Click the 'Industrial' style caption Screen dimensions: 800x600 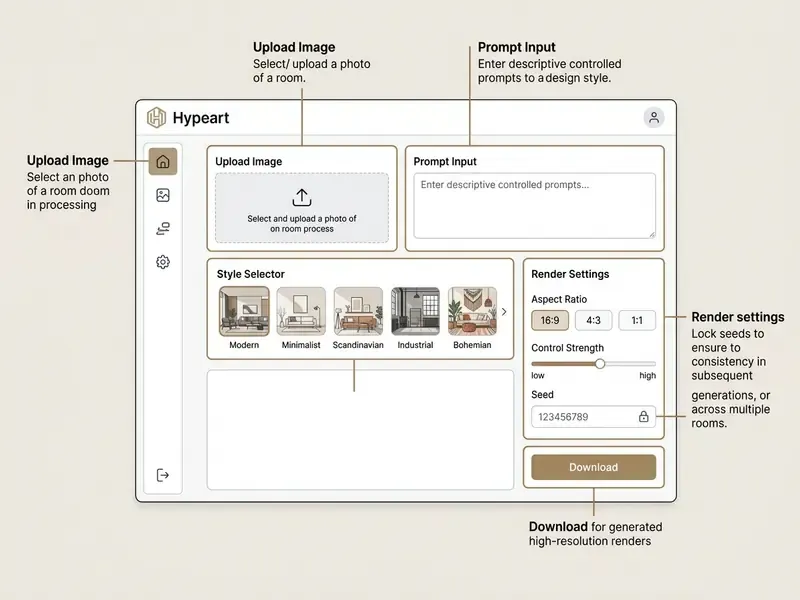pos(415,345)
